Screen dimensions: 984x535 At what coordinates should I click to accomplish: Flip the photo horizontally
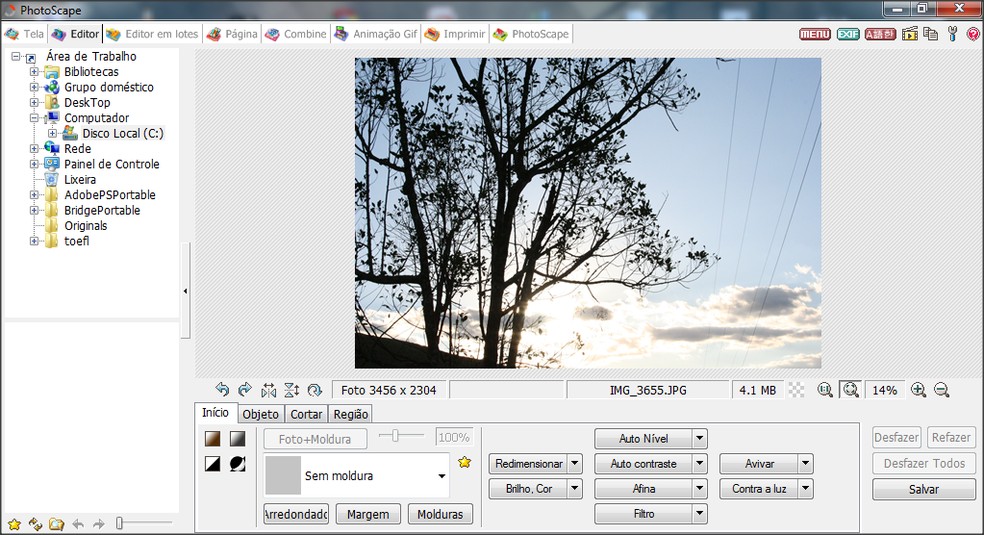(269, 390)
